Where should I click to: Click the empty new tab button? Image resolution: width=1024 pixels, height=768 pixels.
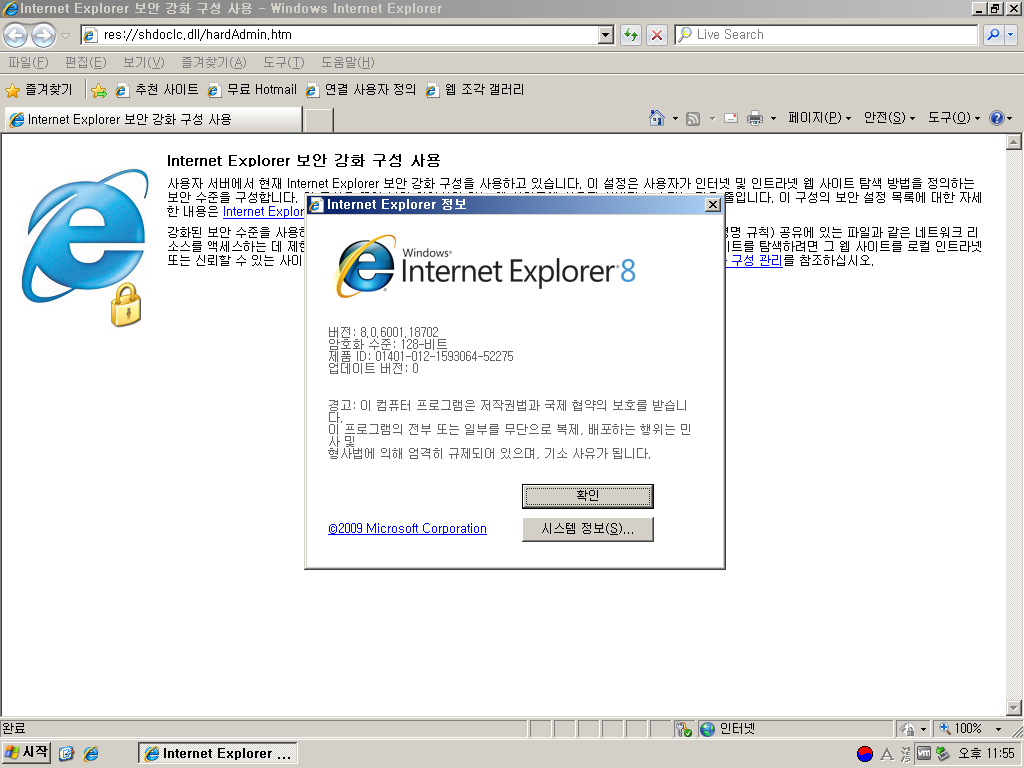(x=319, y=120)
